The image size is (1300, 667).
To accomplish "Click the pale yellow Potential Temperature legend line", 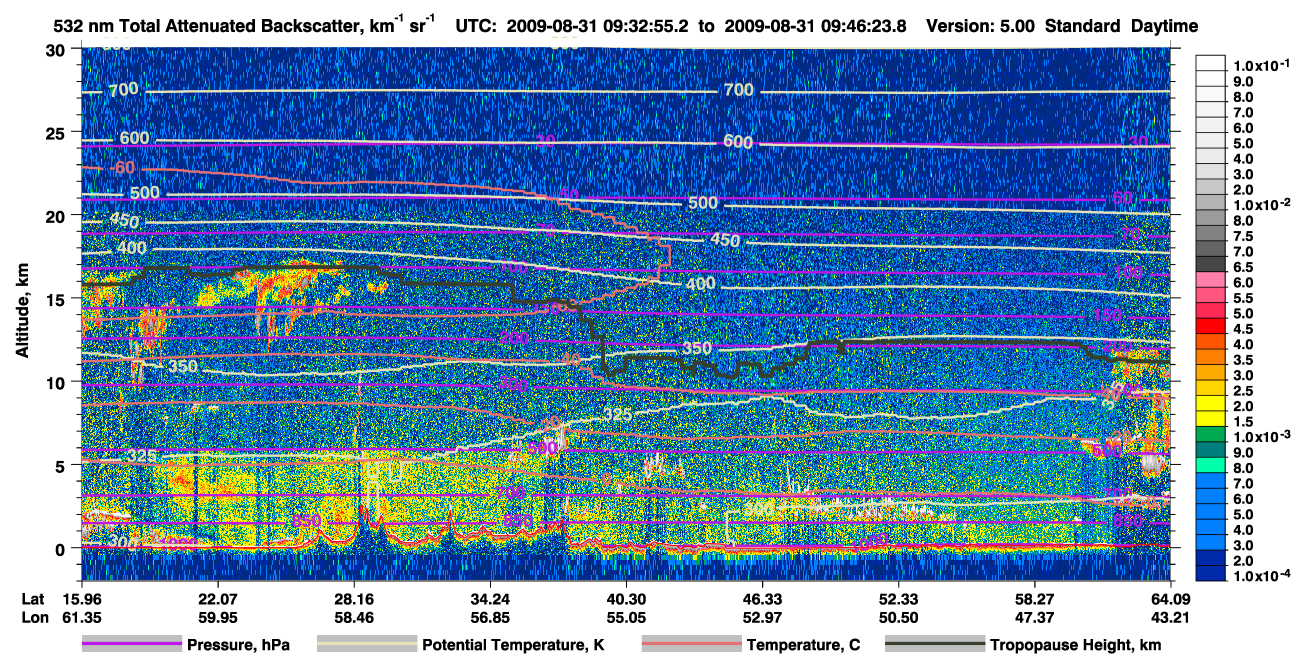I will 367,645.
